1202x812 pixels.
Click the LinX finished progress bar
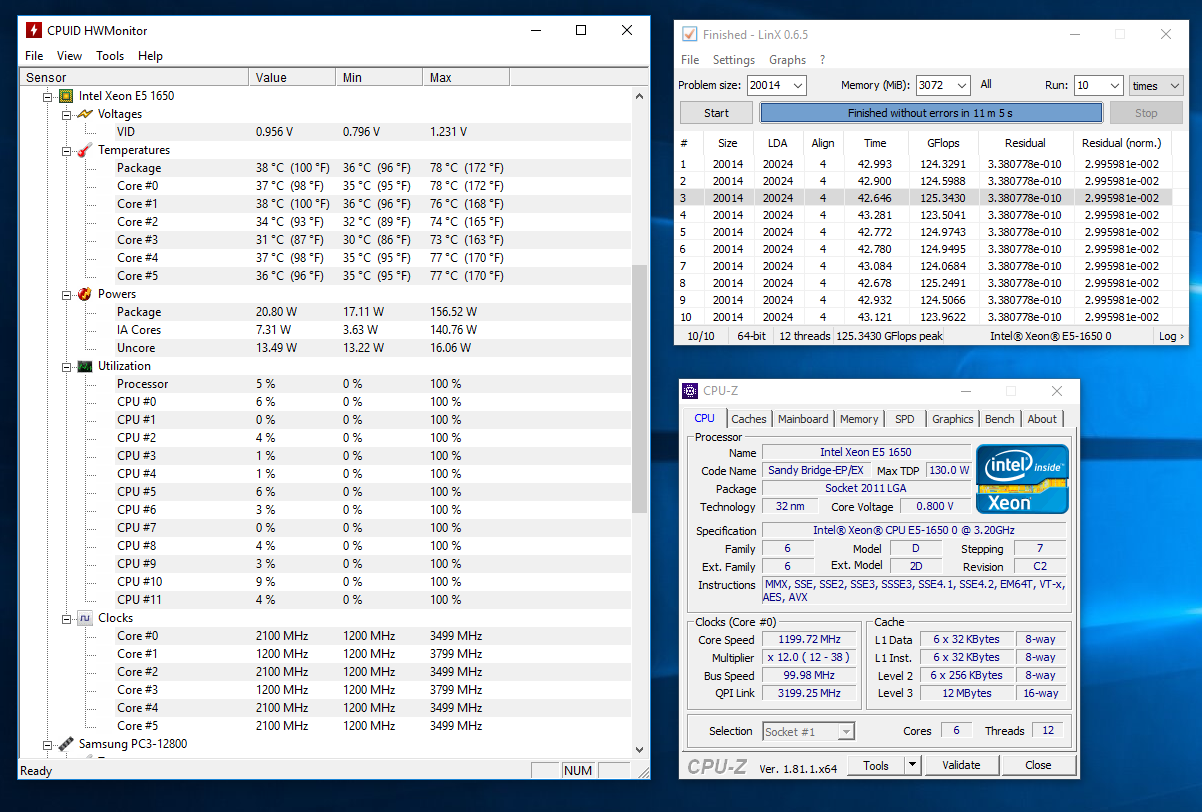[x=931, y=113]
